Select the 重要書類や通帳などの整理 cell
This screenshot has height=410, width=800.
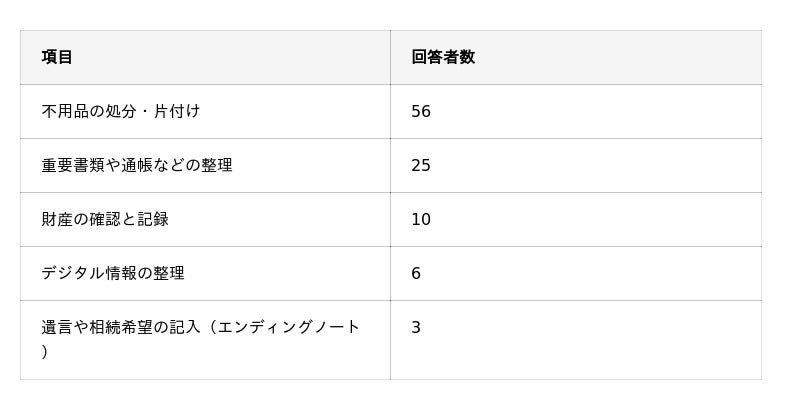pyautogui.click(x=137, y=165)
